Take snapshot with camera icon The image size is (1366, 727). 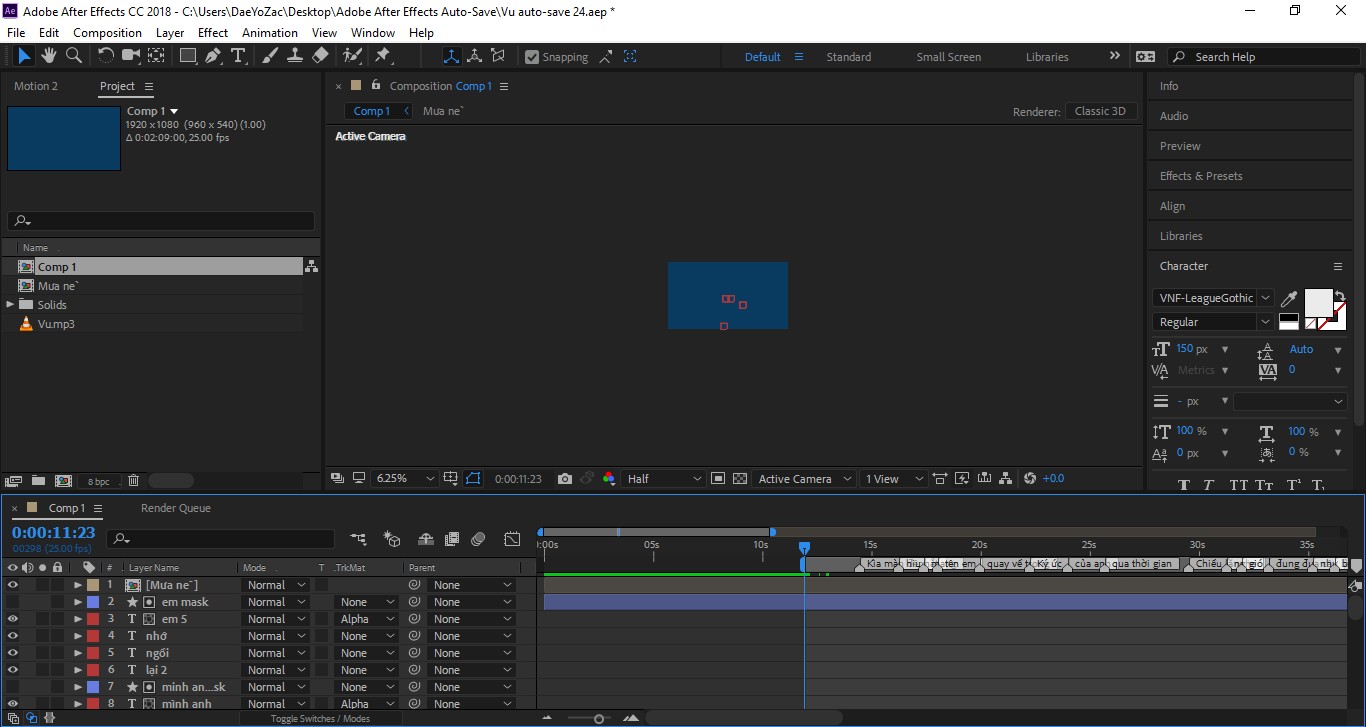click(565, 479)
